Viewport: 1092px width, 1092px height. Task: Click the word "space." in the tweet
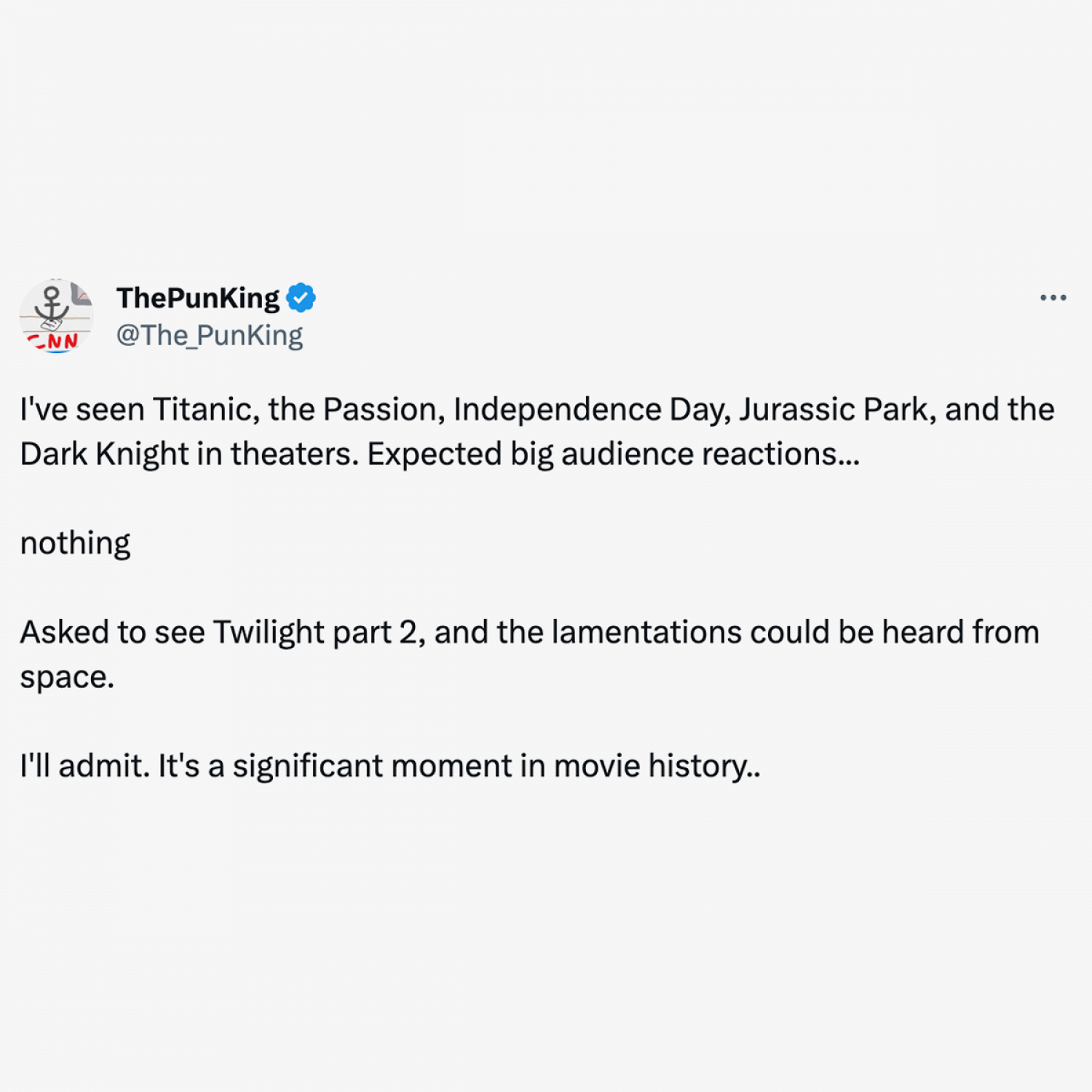point(67,677)
